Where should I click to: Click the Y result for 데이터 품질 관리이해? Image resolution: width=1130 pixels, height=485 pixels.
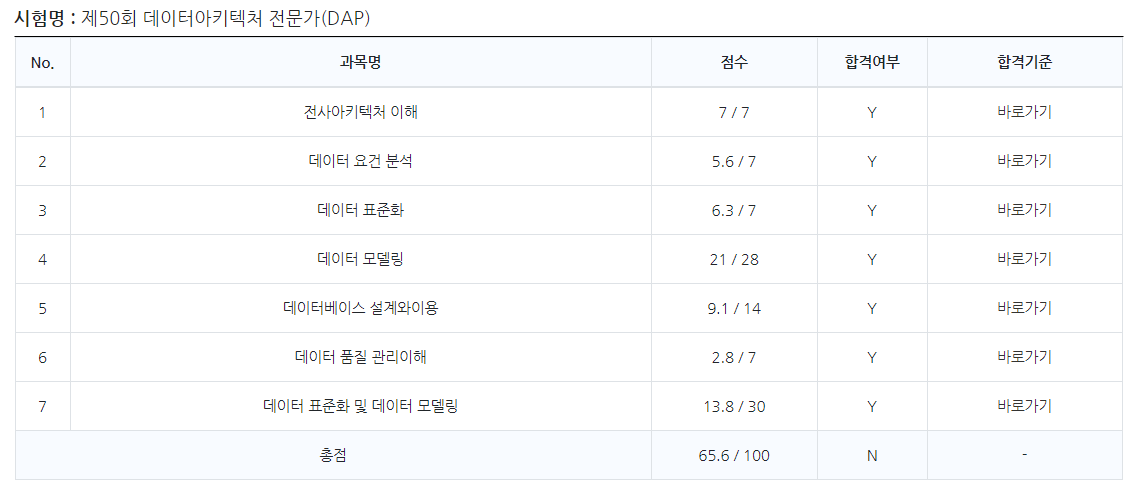point(872,357)
